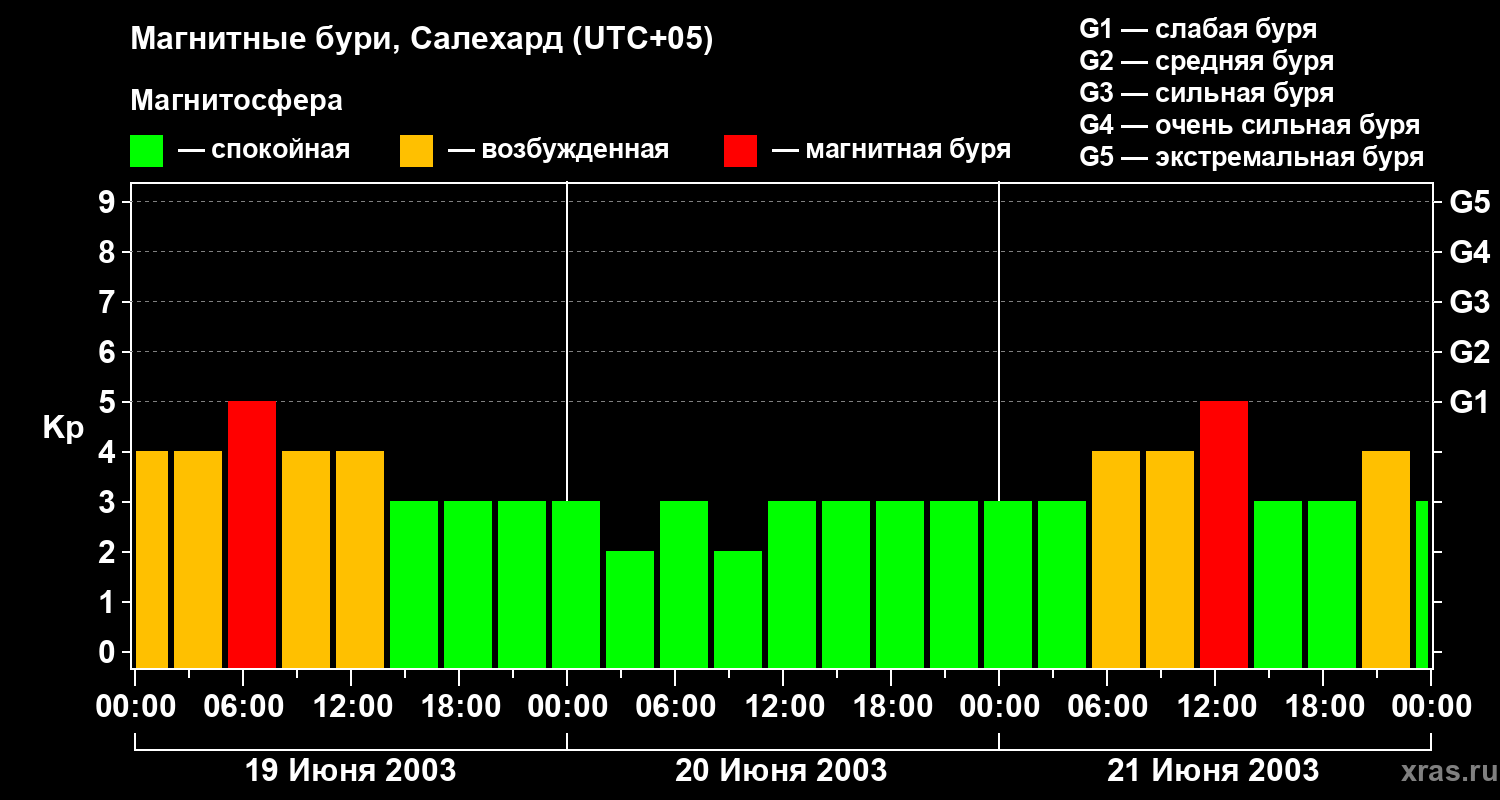The height and width of the screenshot is (800, 1500).
Task: Click the '— спокойная' legend label
Action: 264,151
